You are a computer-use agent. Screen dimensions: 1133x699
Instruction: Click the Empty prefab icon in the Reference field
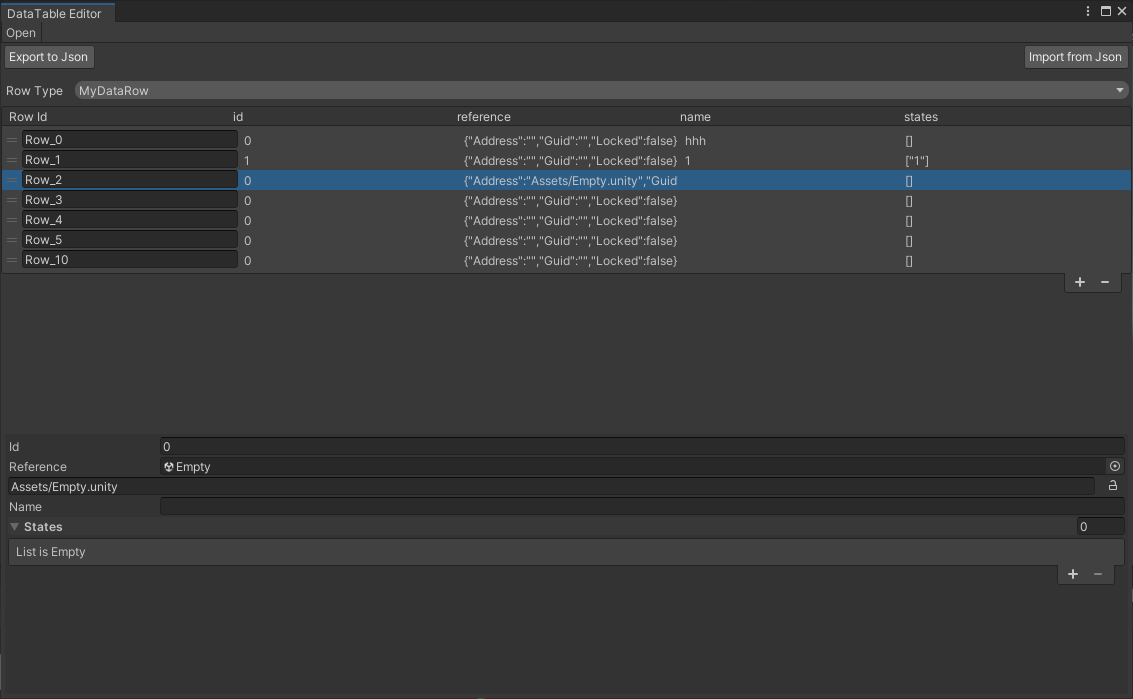point(168,466)
